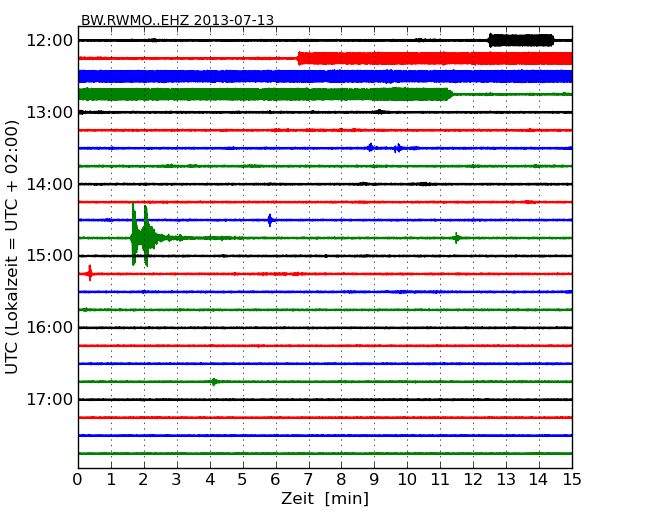Select the 13:00 label on time axis
Viewport: 650px width, 520px height.
(50, 112)
